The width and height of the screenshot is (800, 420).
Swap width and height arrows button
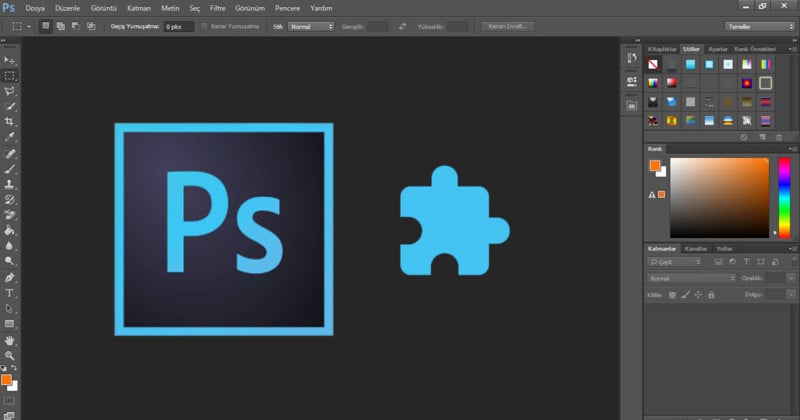coord(403,27)
